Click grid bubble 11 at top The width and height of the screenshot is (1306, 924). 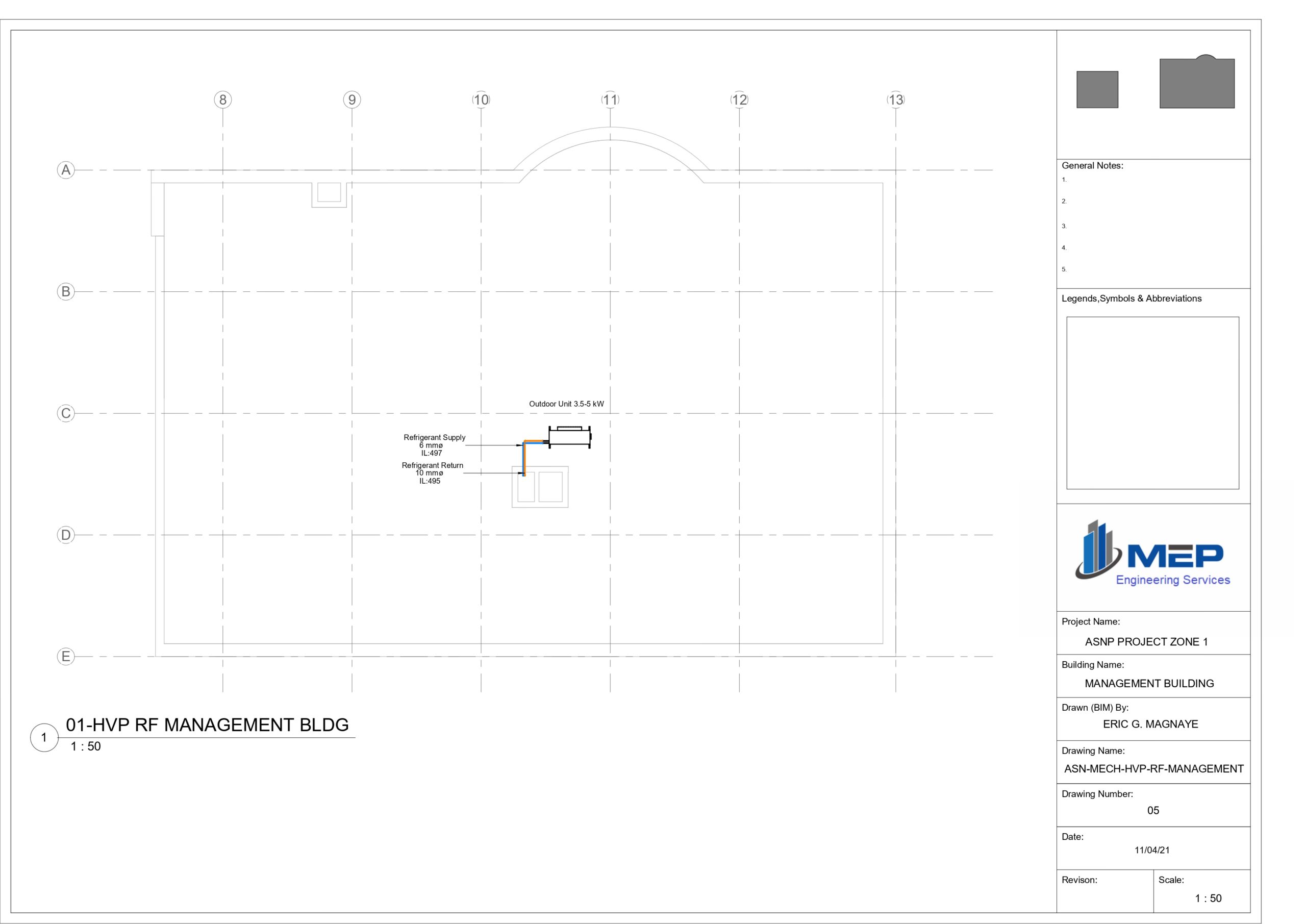point(610,99)
